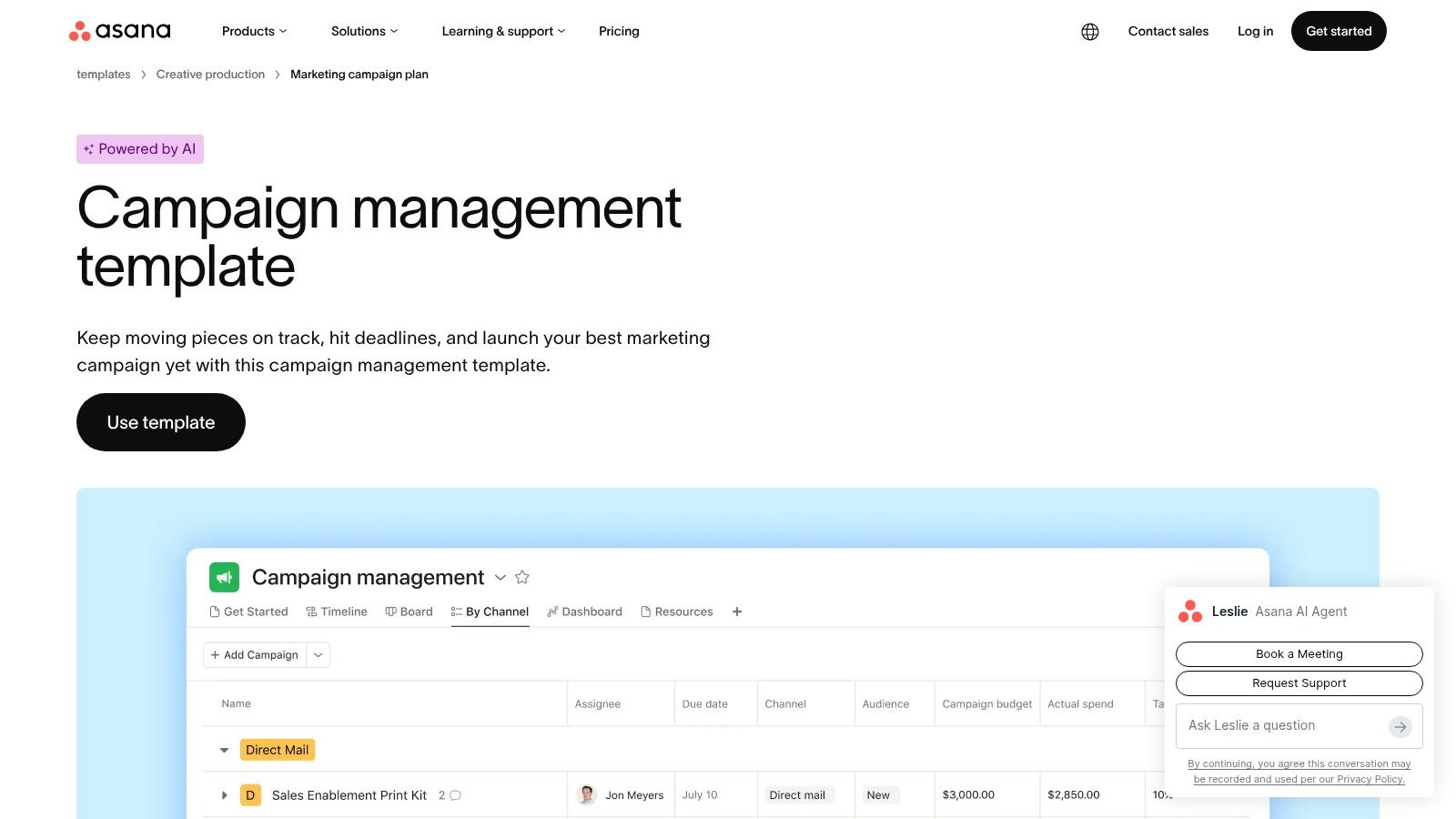Expand the Learning & support menu
The image size is (1456, 819).
tap(504, 31)
